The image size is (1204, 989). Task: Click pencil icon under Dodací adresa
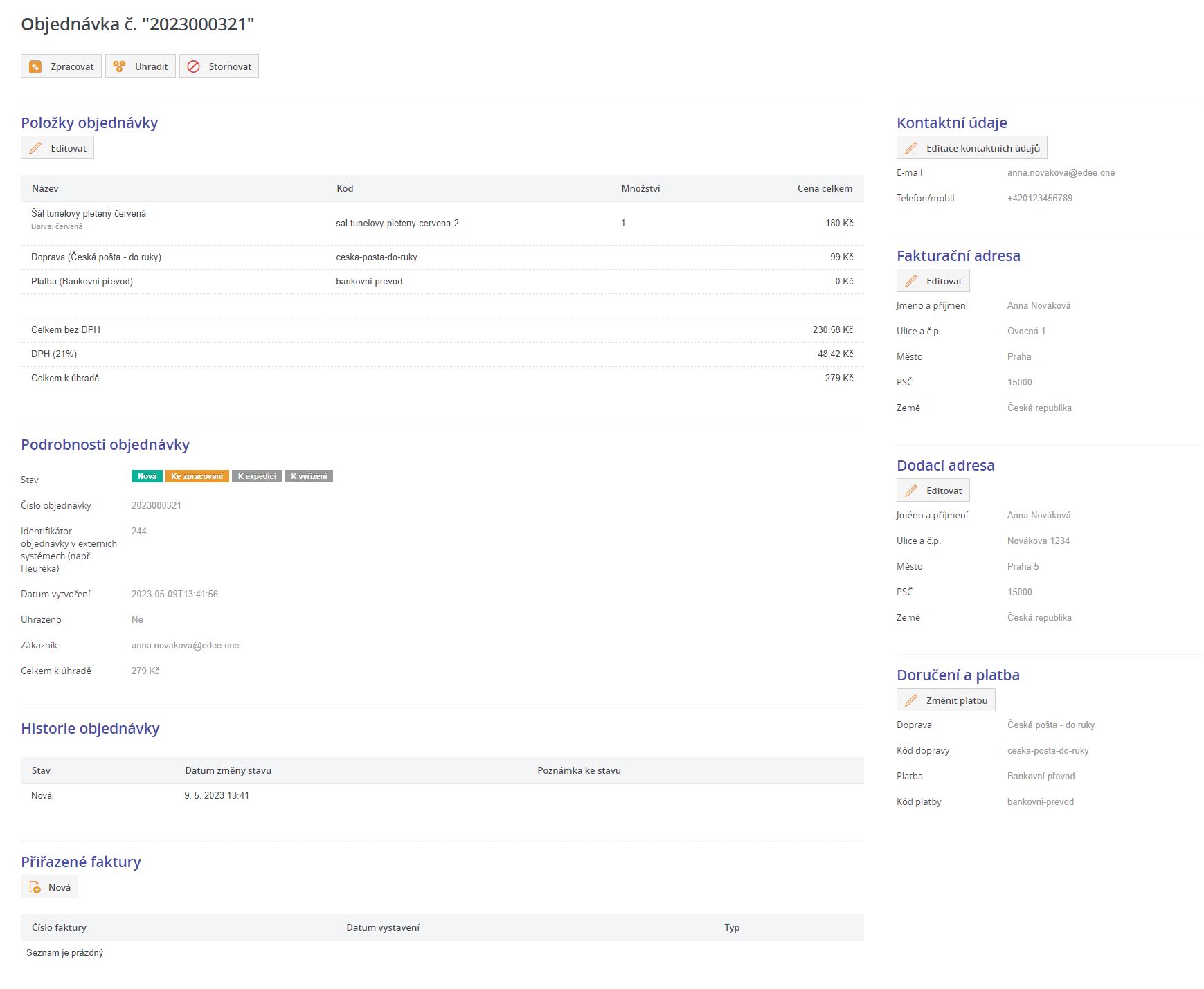pos(911,491)
